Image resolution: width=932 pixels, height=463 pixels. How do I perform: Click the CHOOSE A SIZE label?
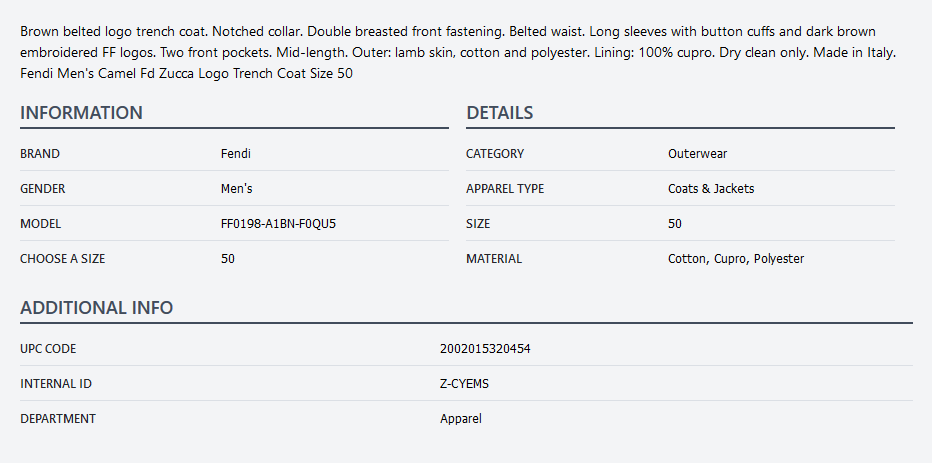62,259
